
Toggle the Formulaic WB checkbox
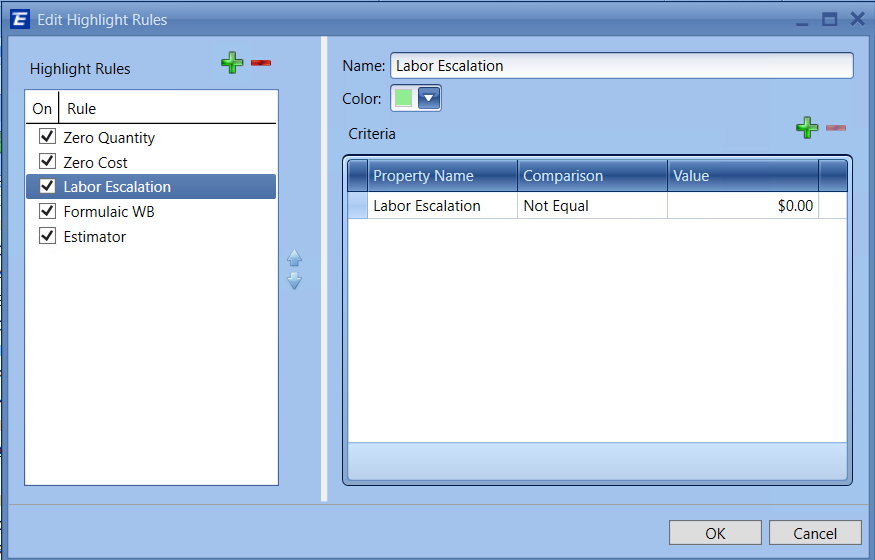tap(46, 212)
